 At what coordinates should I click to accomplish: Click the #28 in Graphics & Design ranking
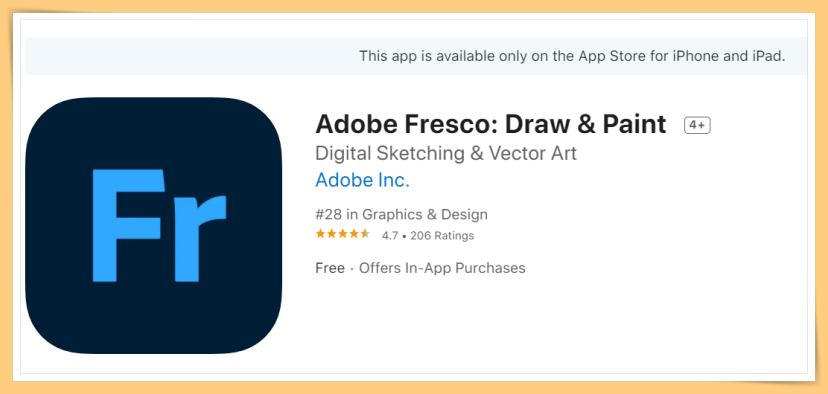401,215
